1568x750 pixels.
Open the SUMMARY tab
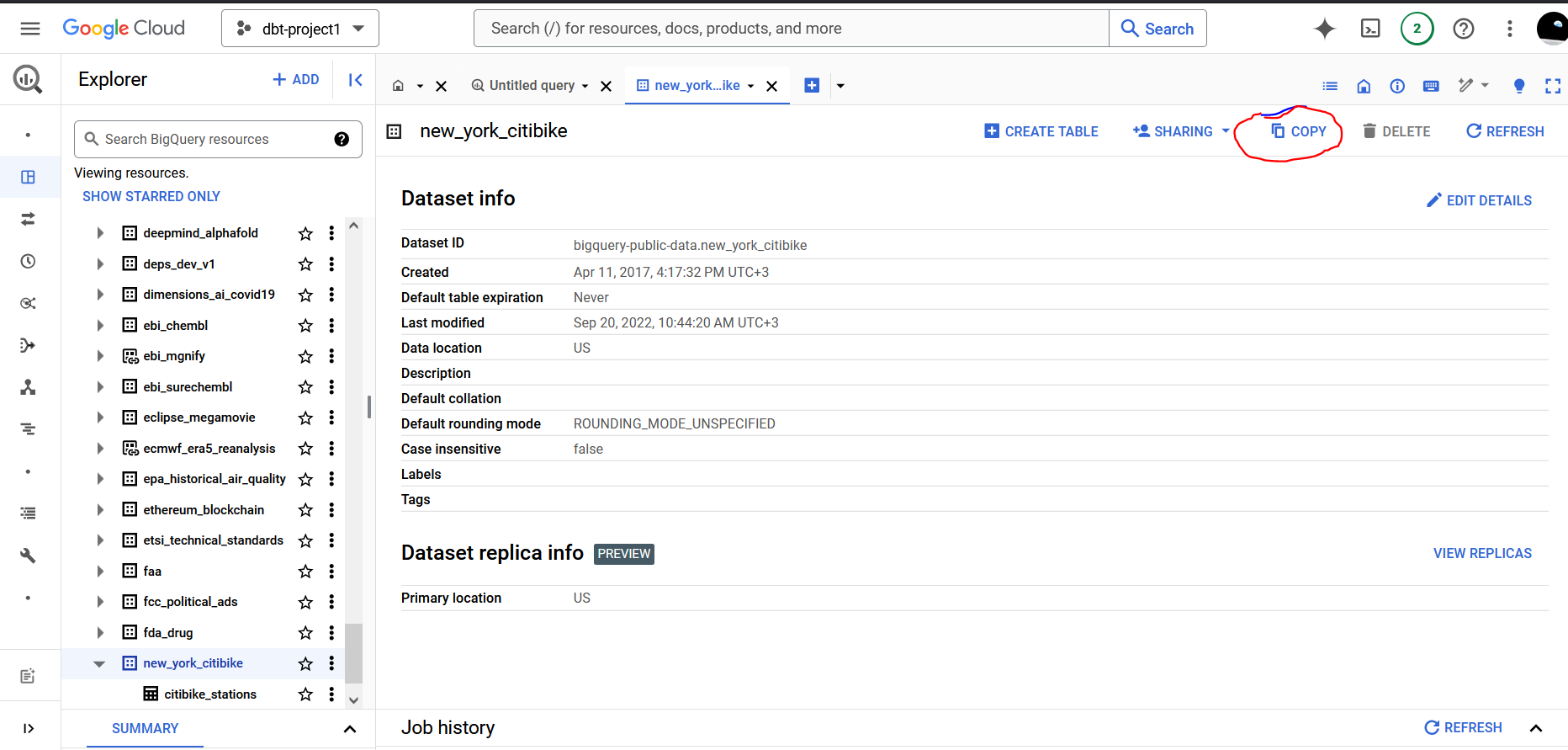145,729
